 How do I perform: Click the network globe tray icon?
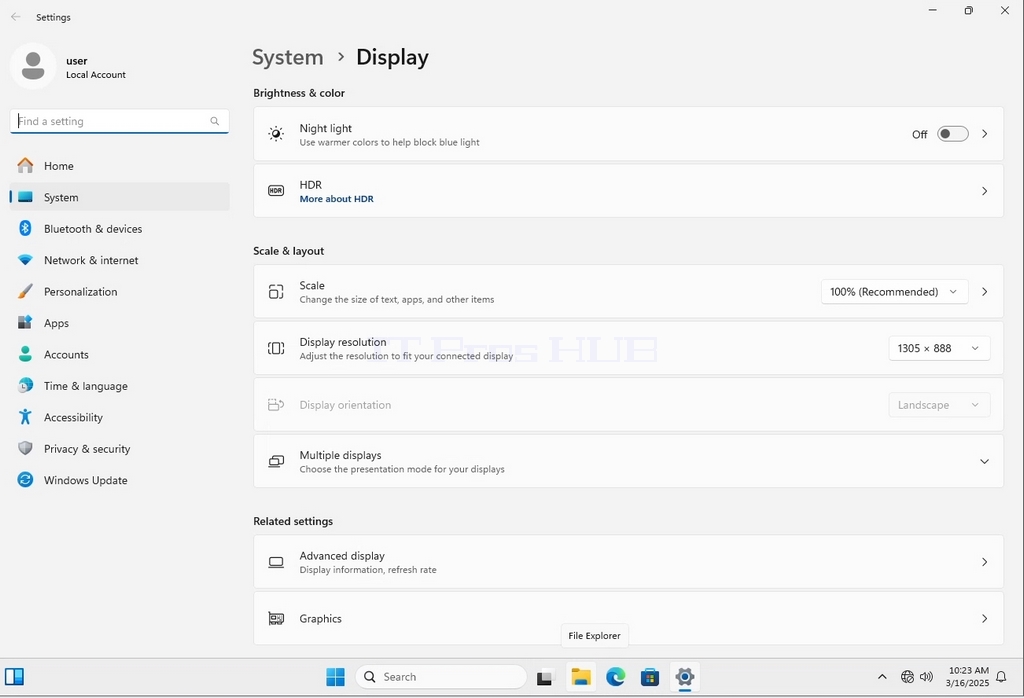coord(907,677)
